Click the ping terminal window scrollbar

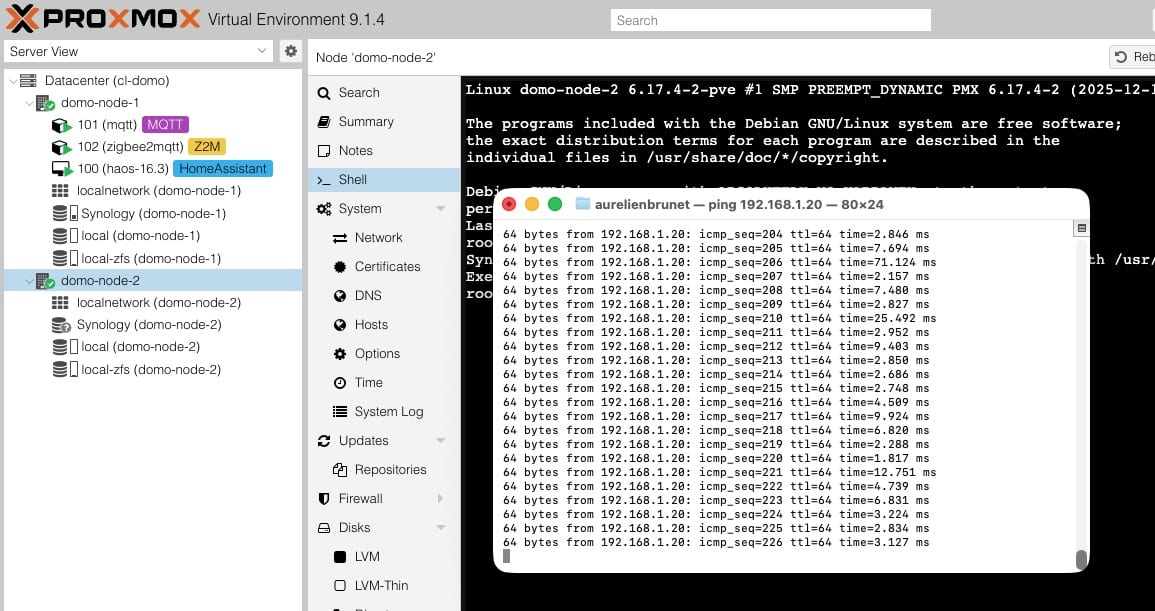coord(1081,559)
